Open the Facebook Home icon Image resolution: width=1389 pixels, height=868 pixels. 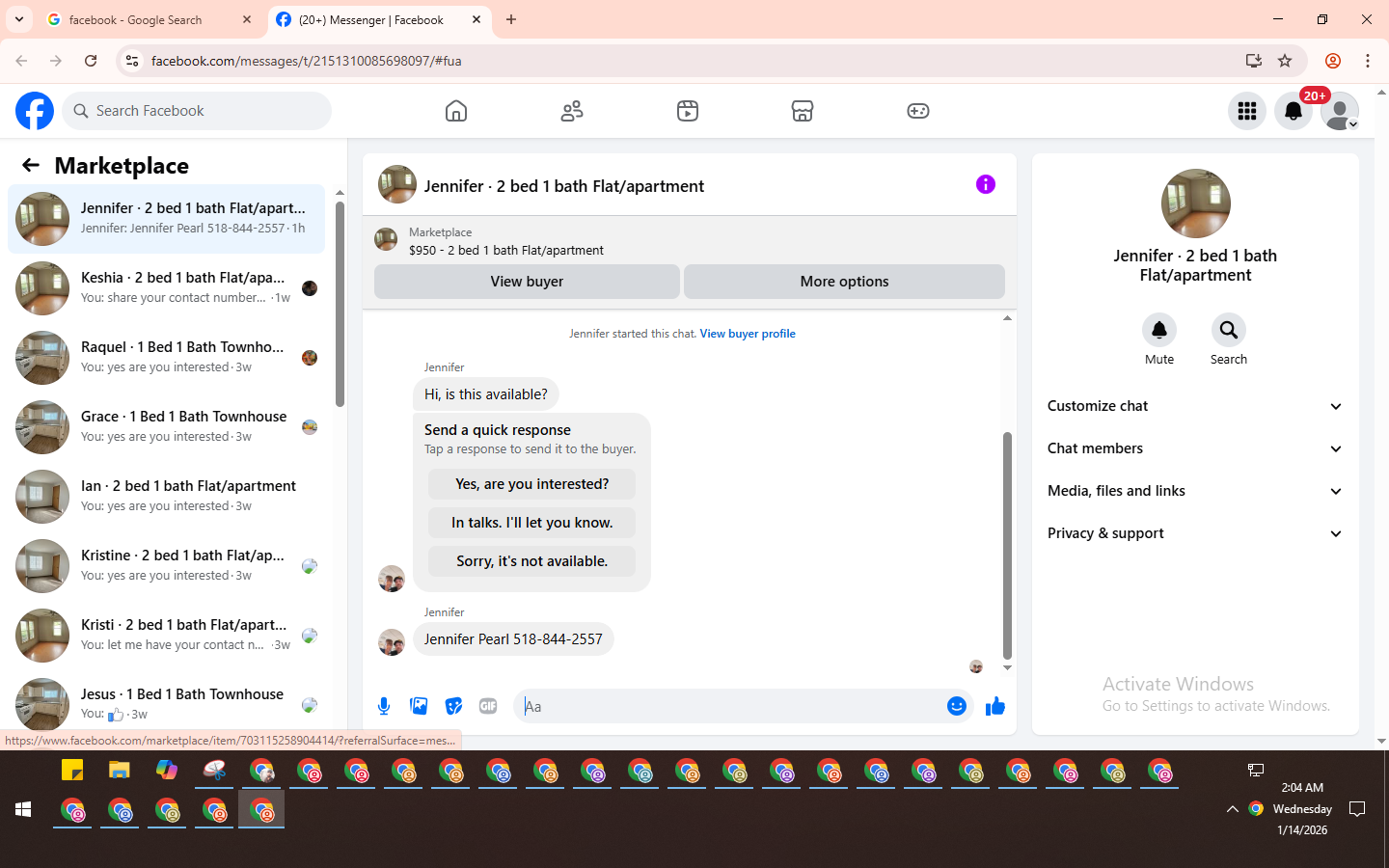[x=456, y=111]
